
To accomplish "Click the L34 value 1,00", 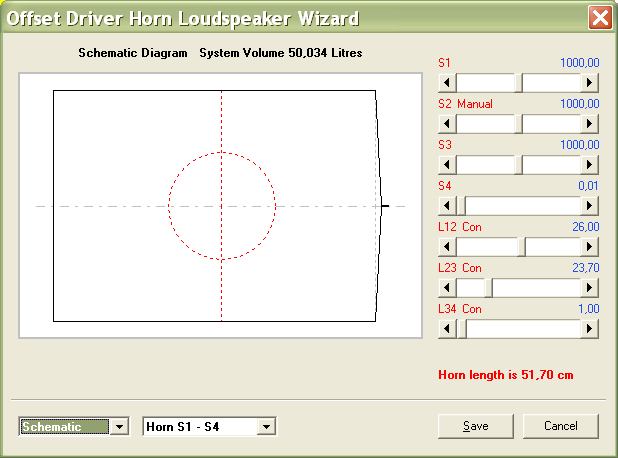I will [589, 309].
